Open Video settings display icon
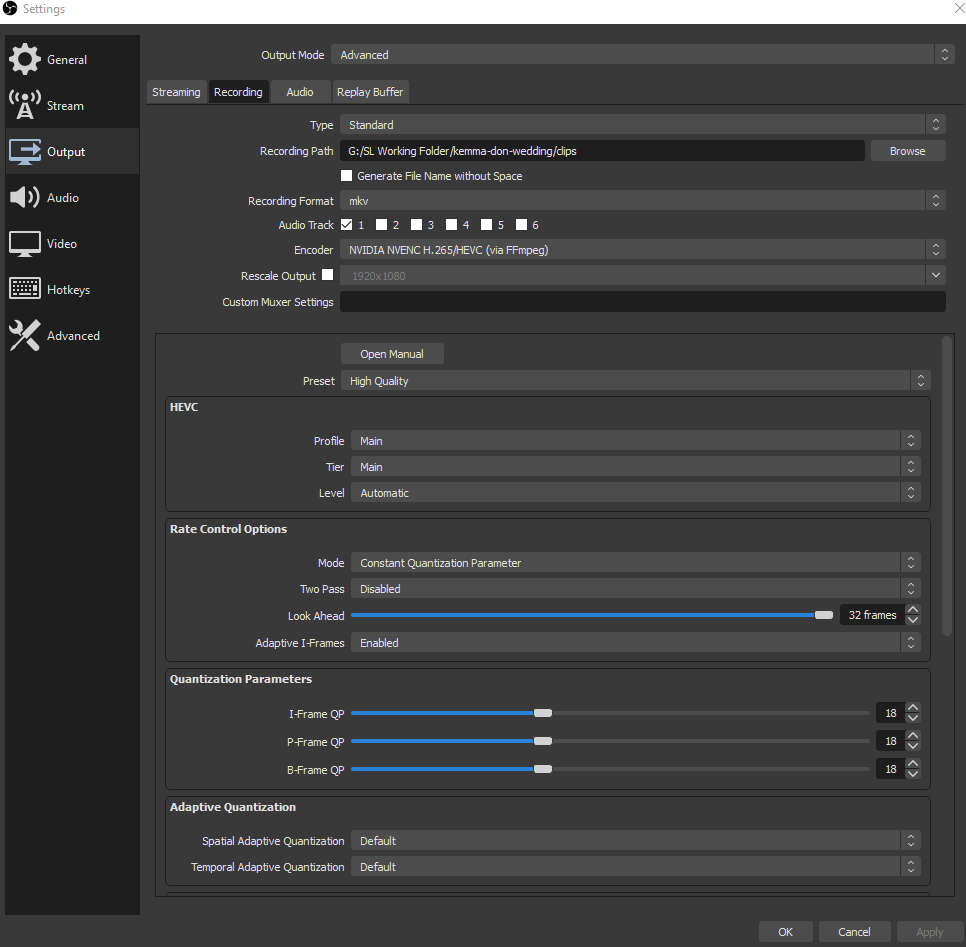Screen dimensions: 966x947 tap(25, 243)
